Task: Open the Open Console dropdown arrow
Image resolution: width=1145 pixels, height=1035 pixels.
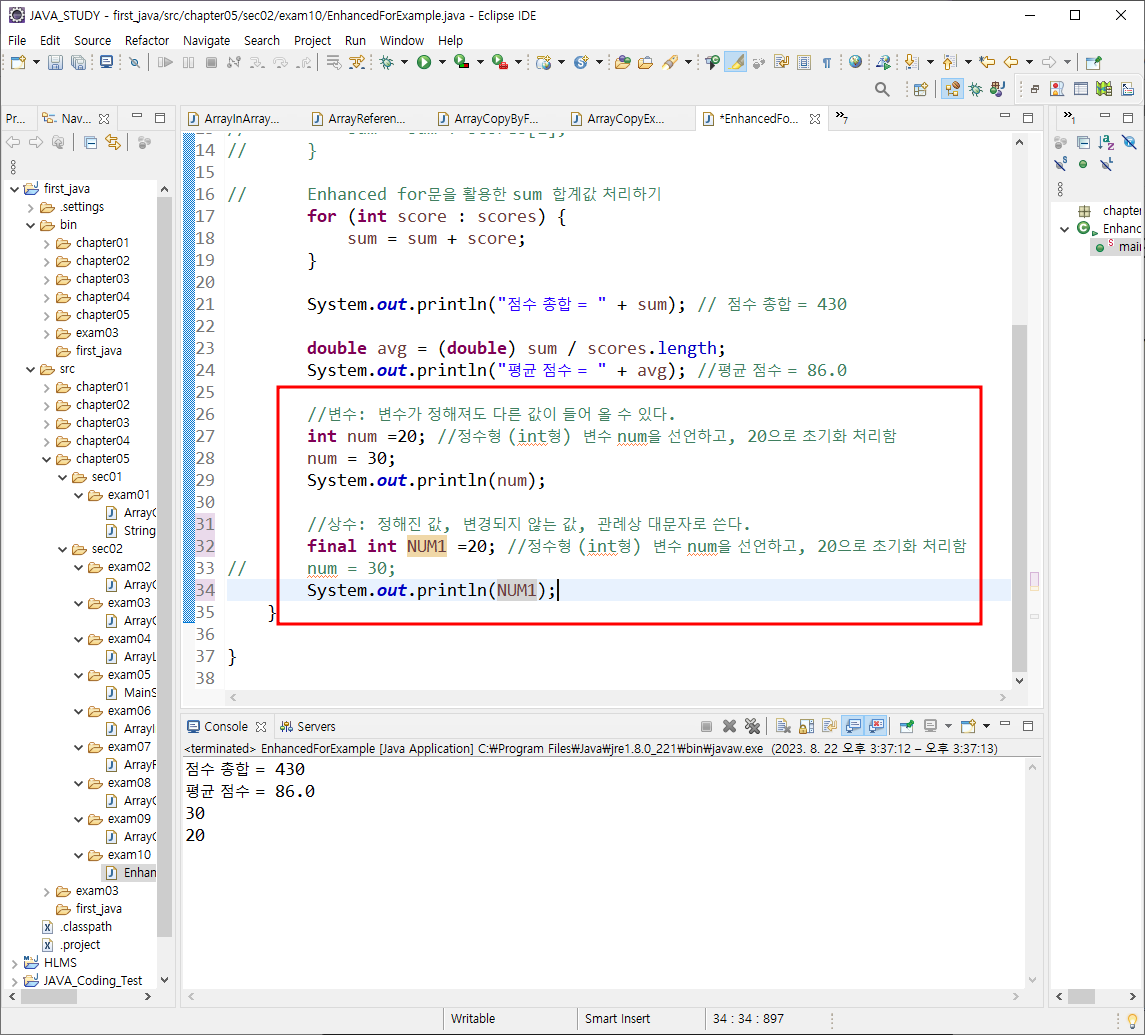Action: pos(986,726)
